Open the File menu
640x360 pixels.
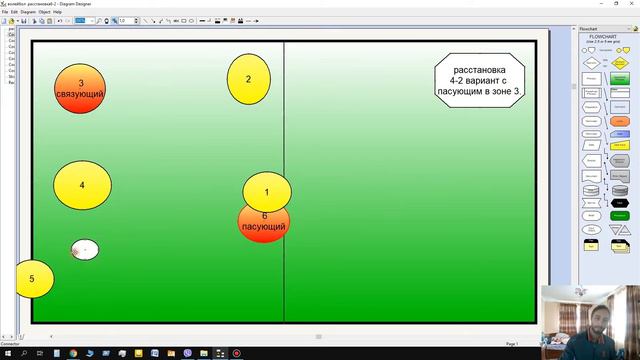pos(5,12)
